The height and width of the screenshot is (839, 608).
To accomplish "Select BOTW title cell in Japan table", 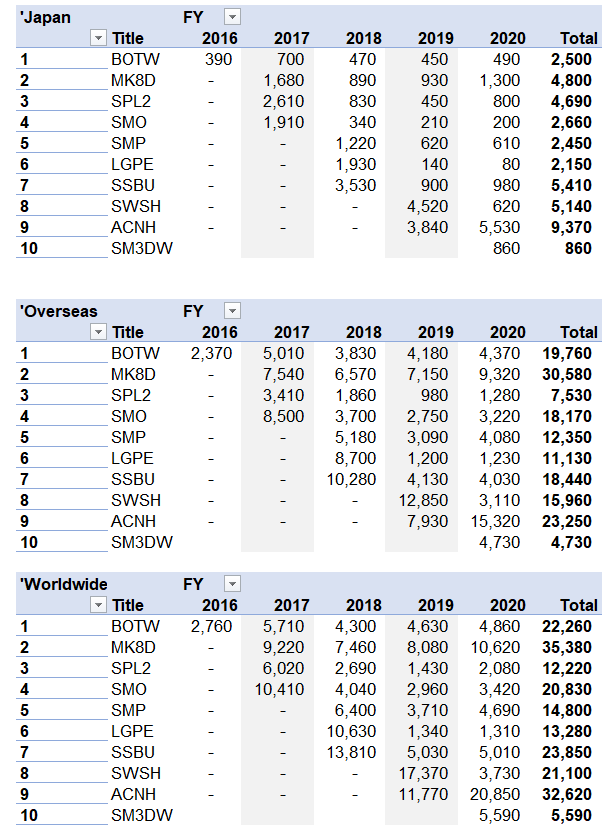I will click(135, 59).
